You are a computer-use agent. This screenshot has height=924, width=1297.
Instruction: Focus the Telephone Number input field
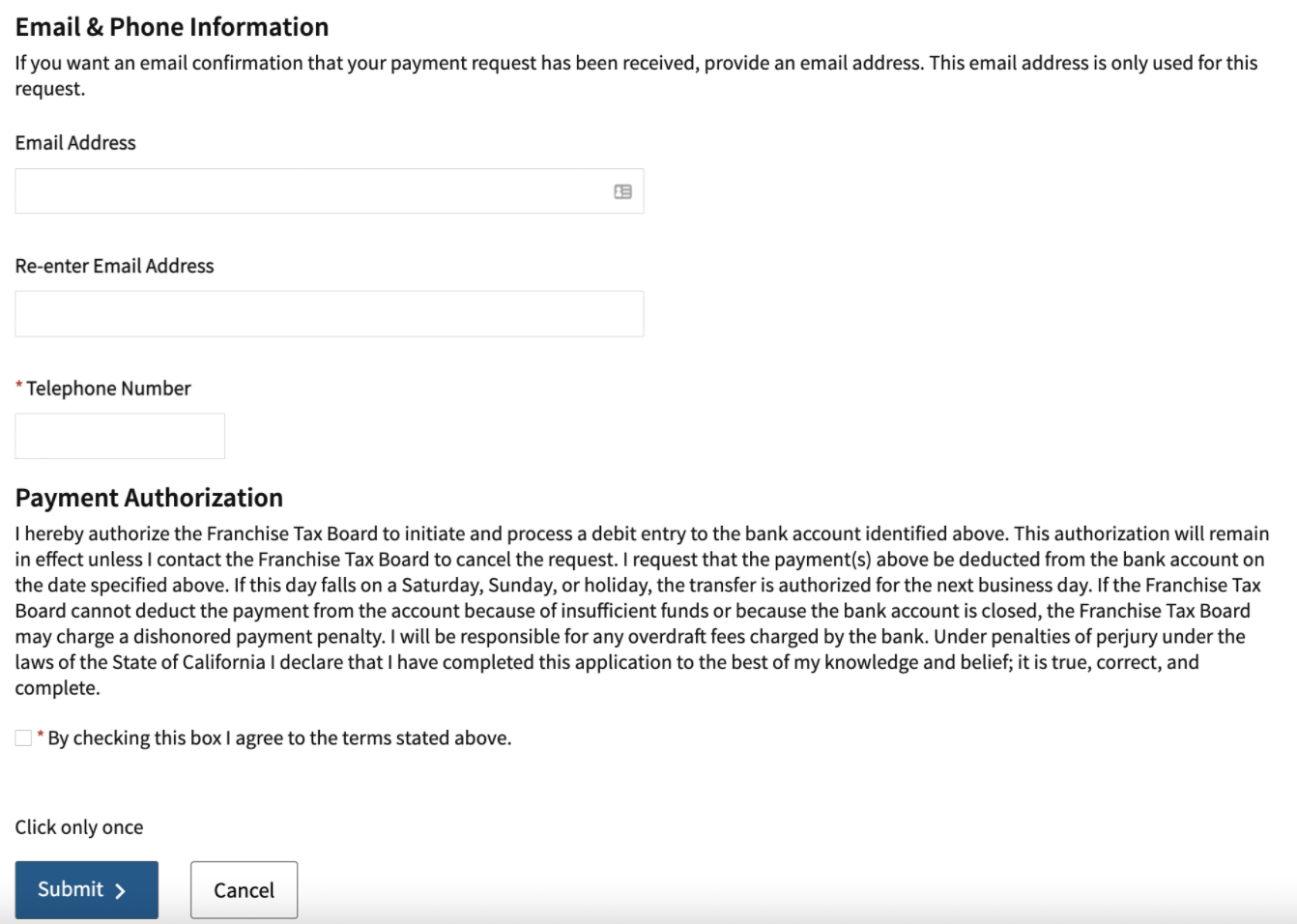(120, 436)
